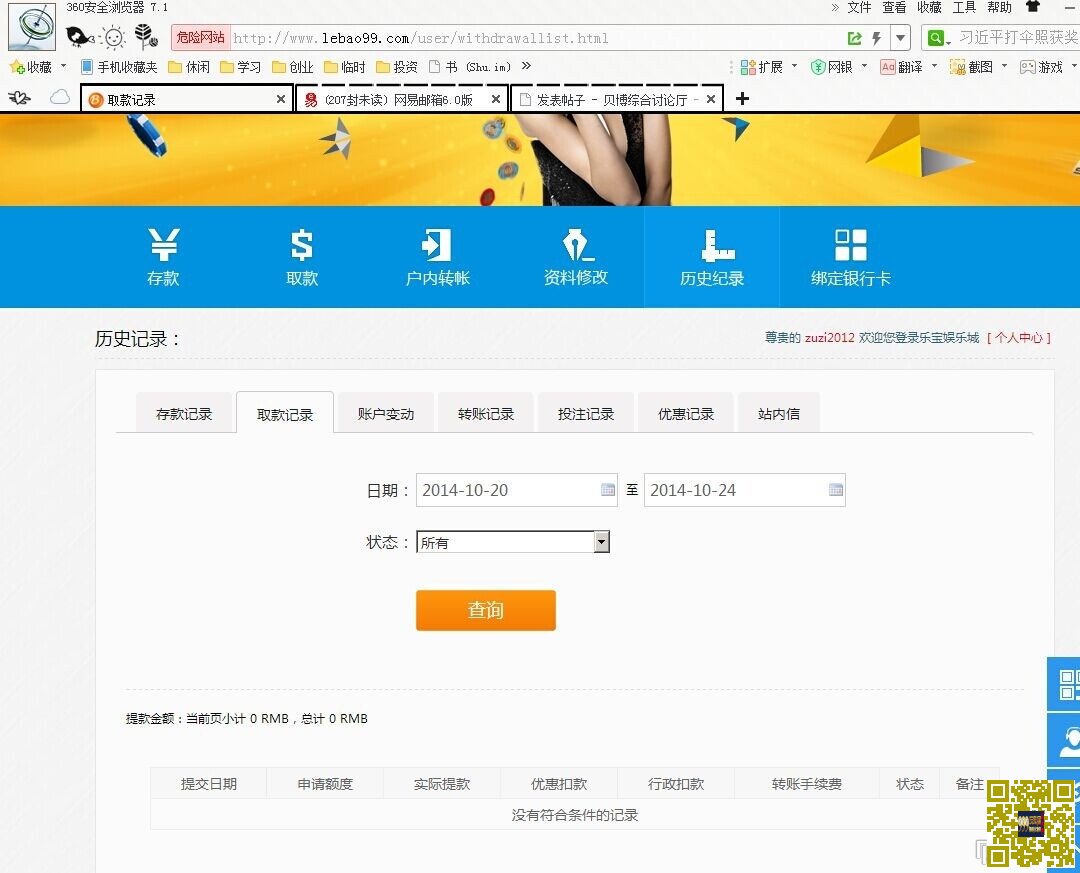Open the 文件 menu
This screenshot has height=873, width=1080.
(859, 8)
